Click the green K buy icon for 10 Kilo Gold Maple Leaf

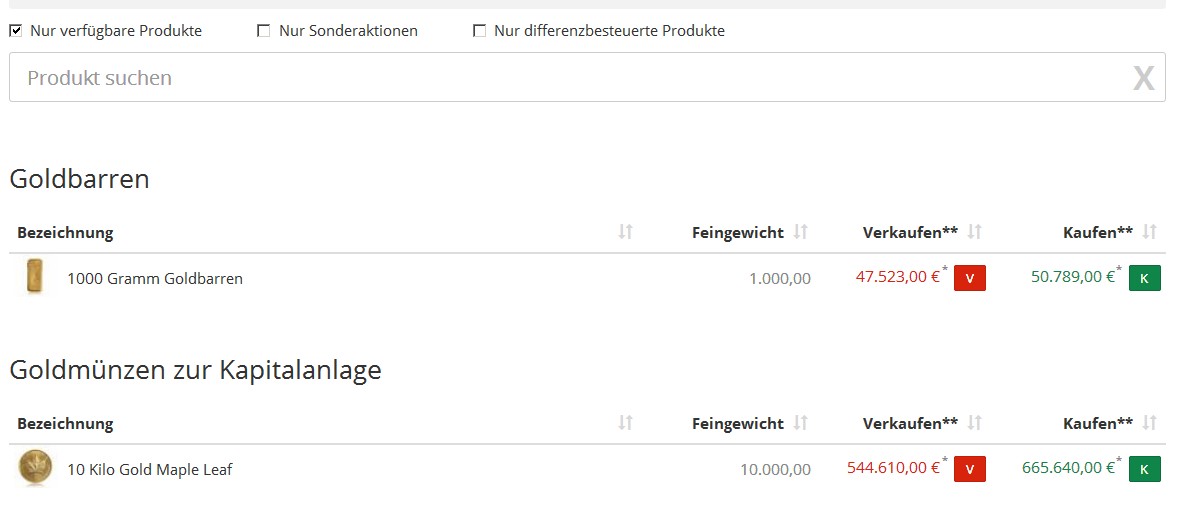1144,468
